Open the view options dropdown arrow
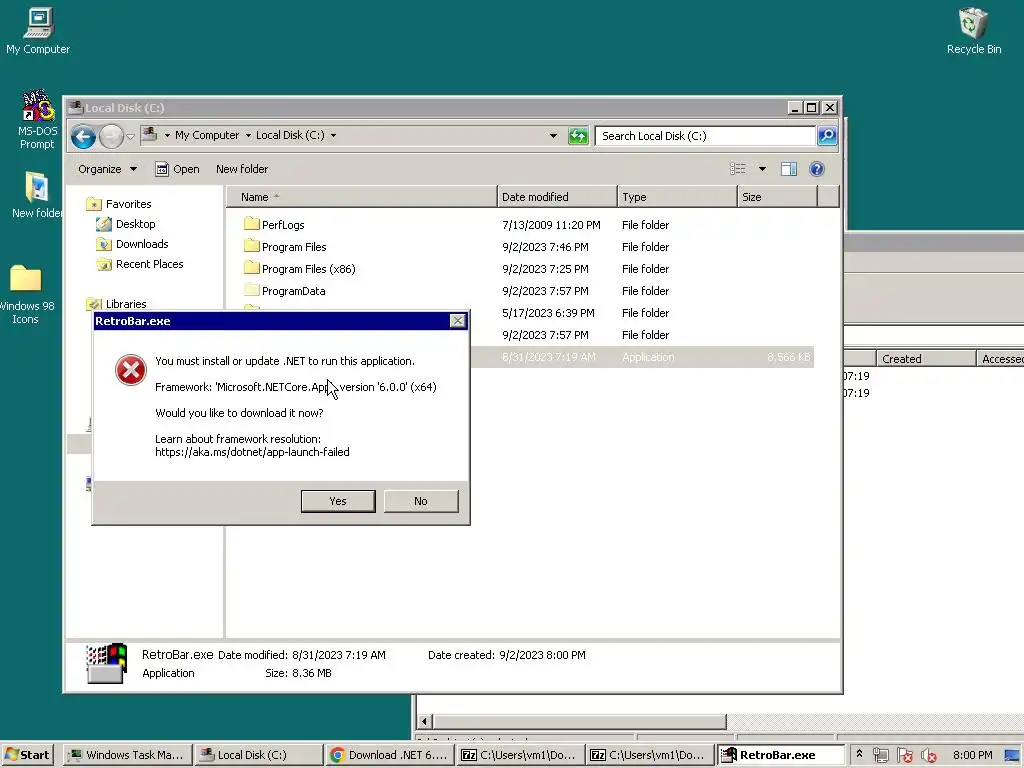1024x768 pixels. coord(762,169)
